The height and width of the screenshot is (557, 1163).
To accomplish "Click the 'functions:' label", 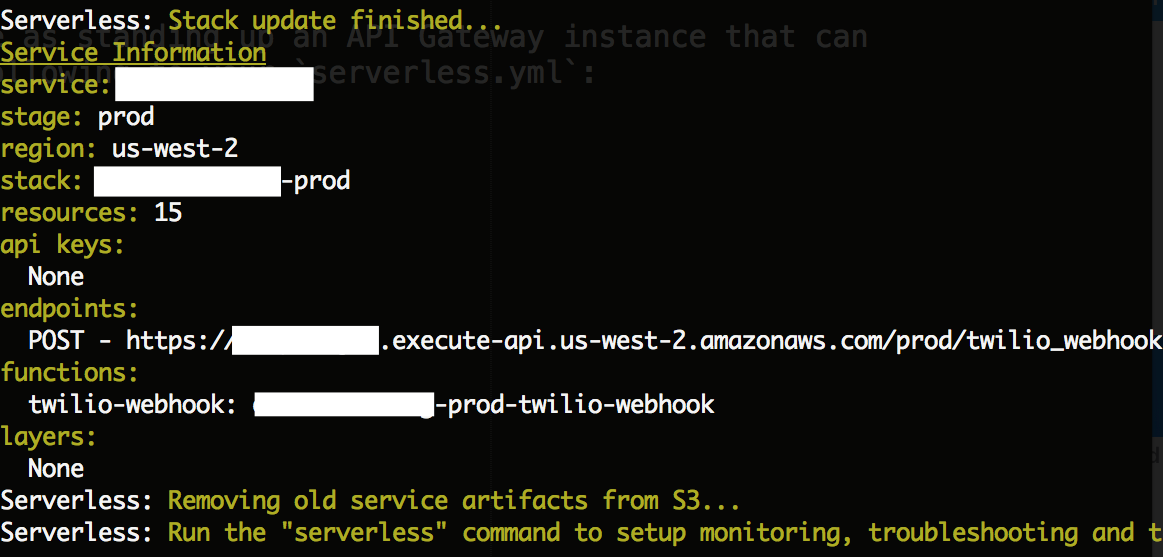I will pos(70,372).
